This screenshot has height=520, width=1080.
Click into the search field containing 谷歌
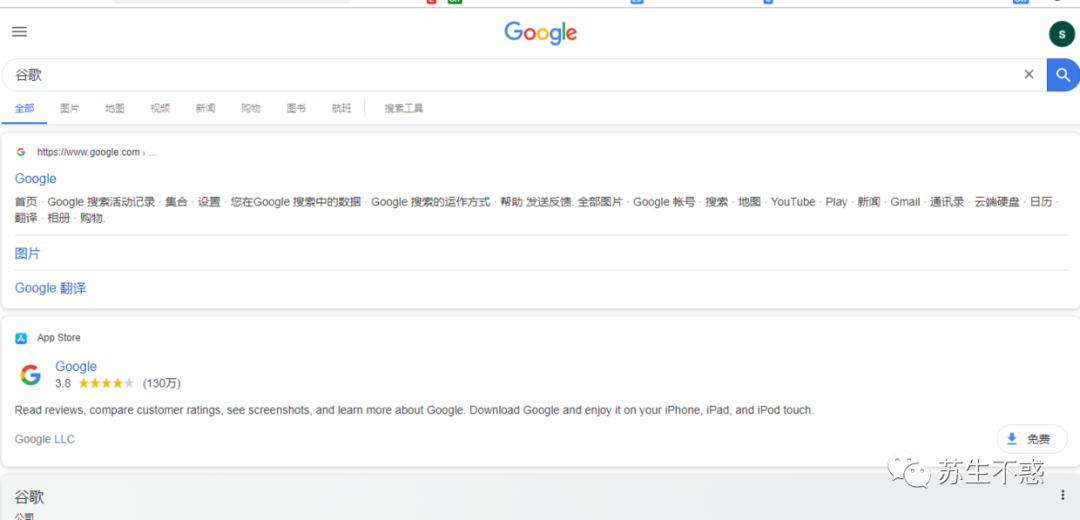[510, 74]
